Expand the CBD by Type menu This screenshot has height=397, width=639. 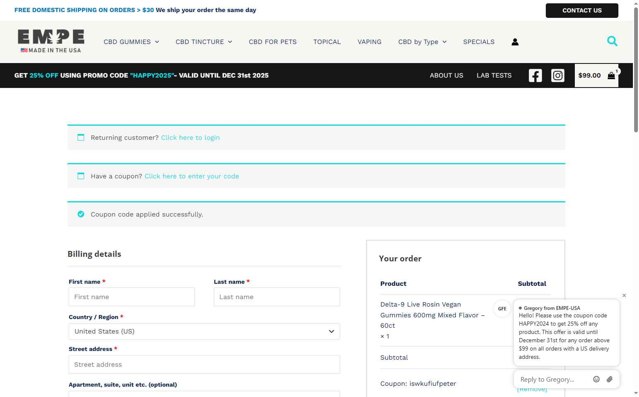(422, 42)
